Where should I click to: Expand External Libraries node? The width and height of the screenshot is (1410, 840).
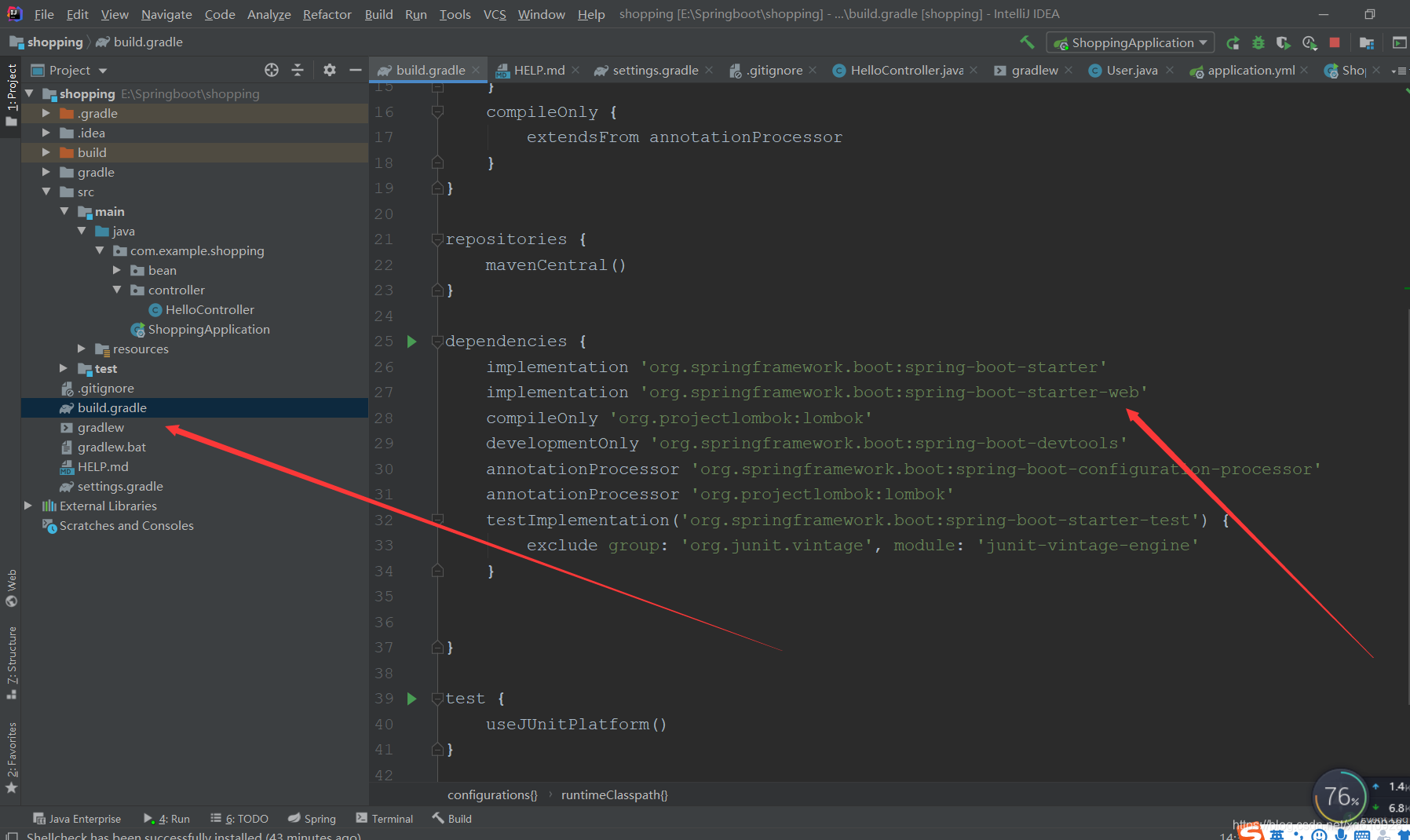click(28, 506)
